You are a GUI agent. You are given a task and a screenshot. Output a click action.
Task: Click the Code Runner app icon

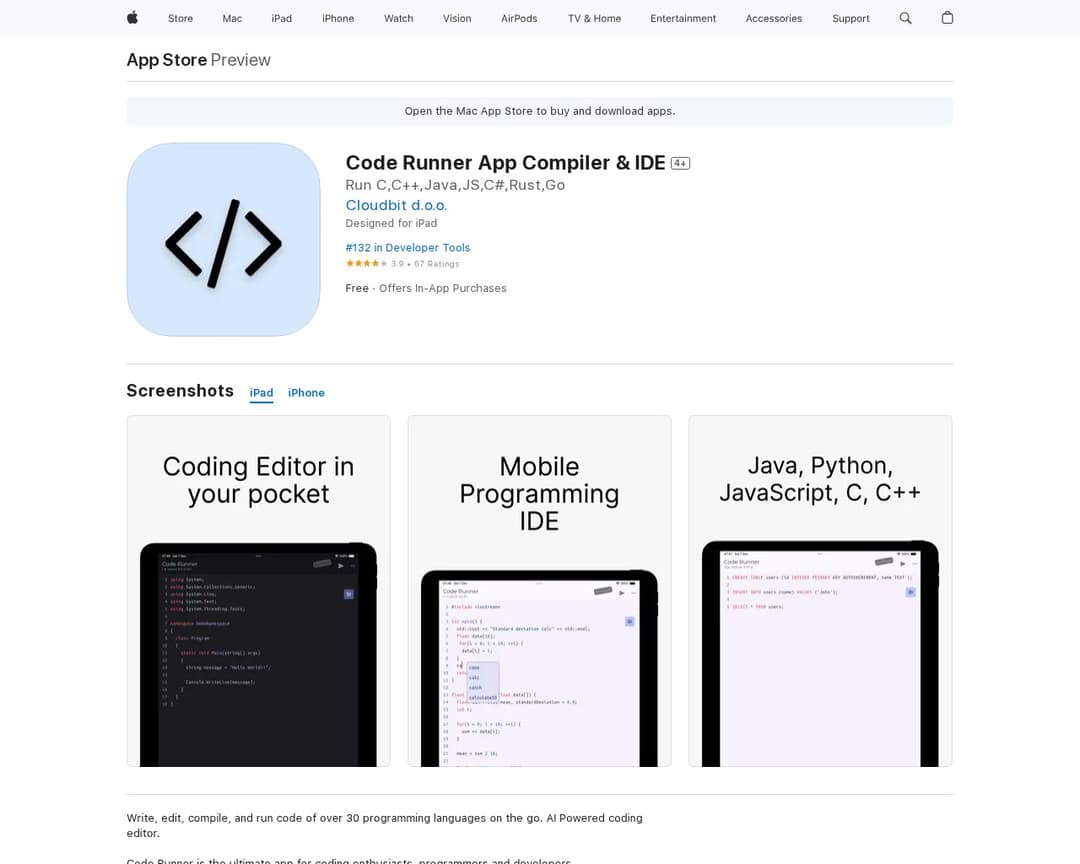223,240
